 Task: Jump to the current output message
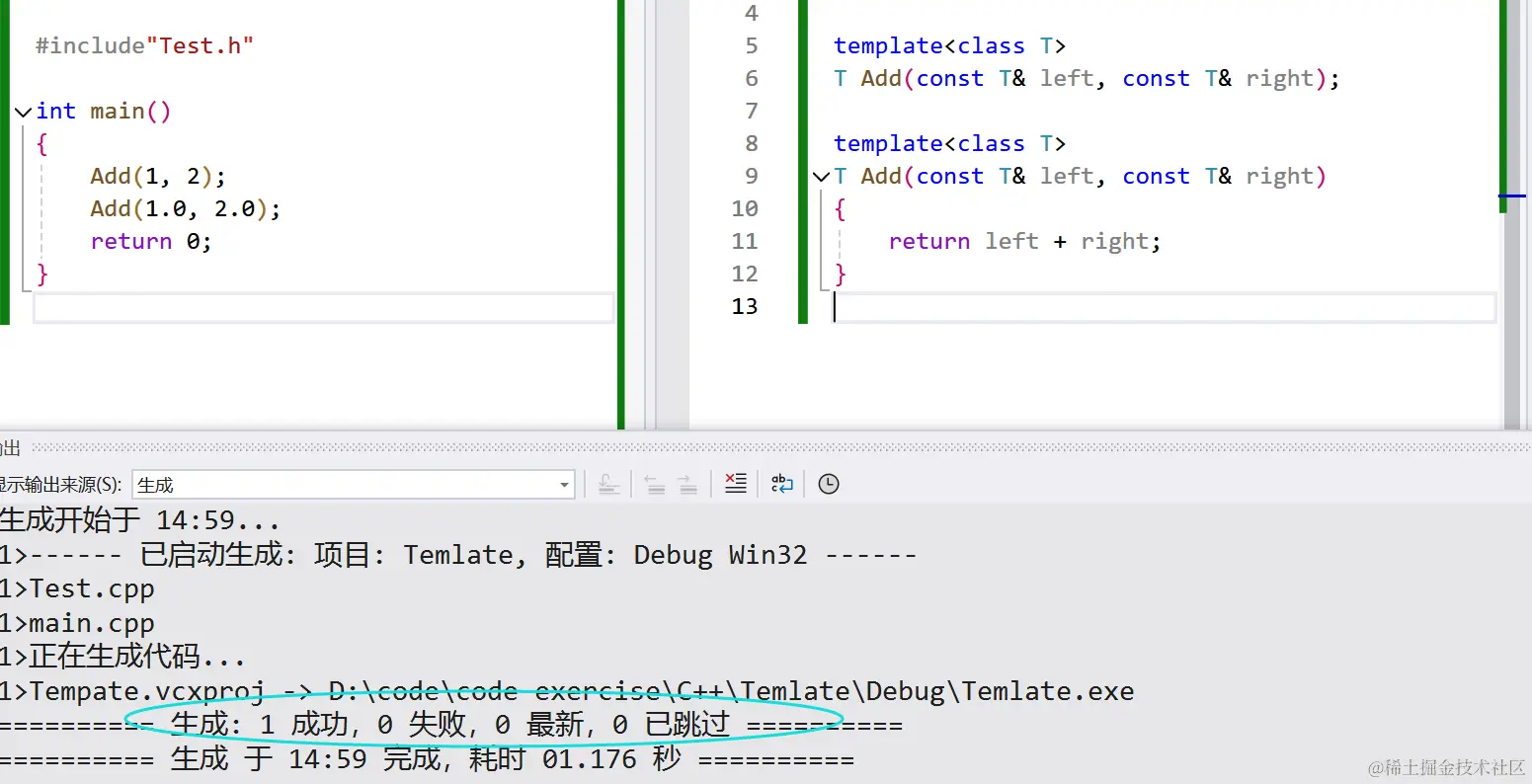[609, 484]
